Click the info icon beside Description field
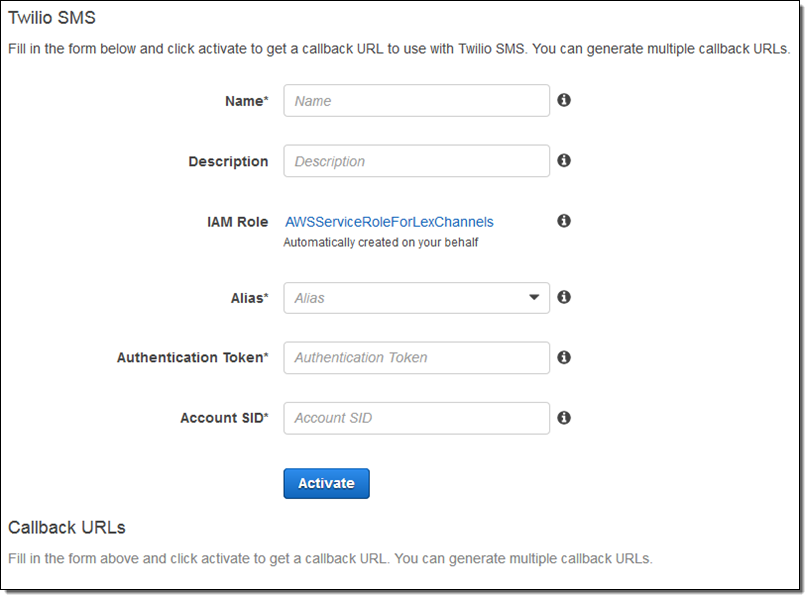 (564, 160)
